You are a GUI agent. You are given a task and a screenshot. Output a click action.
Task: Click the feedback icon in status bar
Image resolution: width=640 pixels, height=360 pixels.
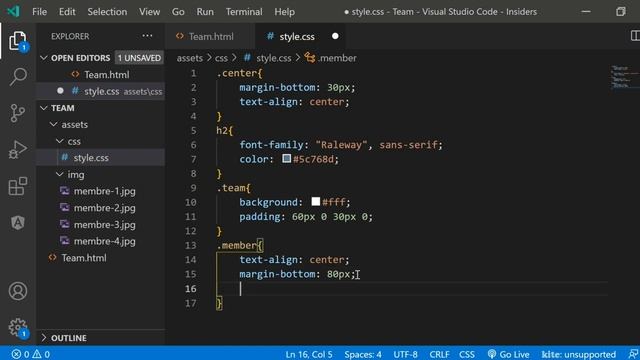click(633, 354)
